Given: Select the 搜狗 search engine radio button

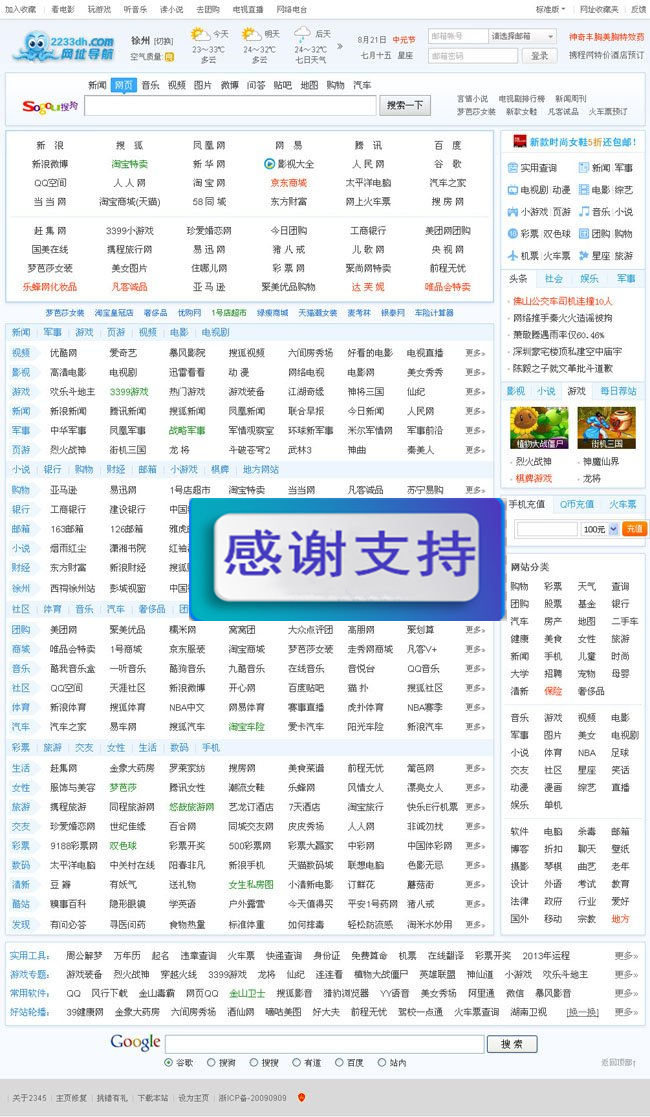Looking at the screenshot, I should pyautogui.click(x=211, y=1062).
